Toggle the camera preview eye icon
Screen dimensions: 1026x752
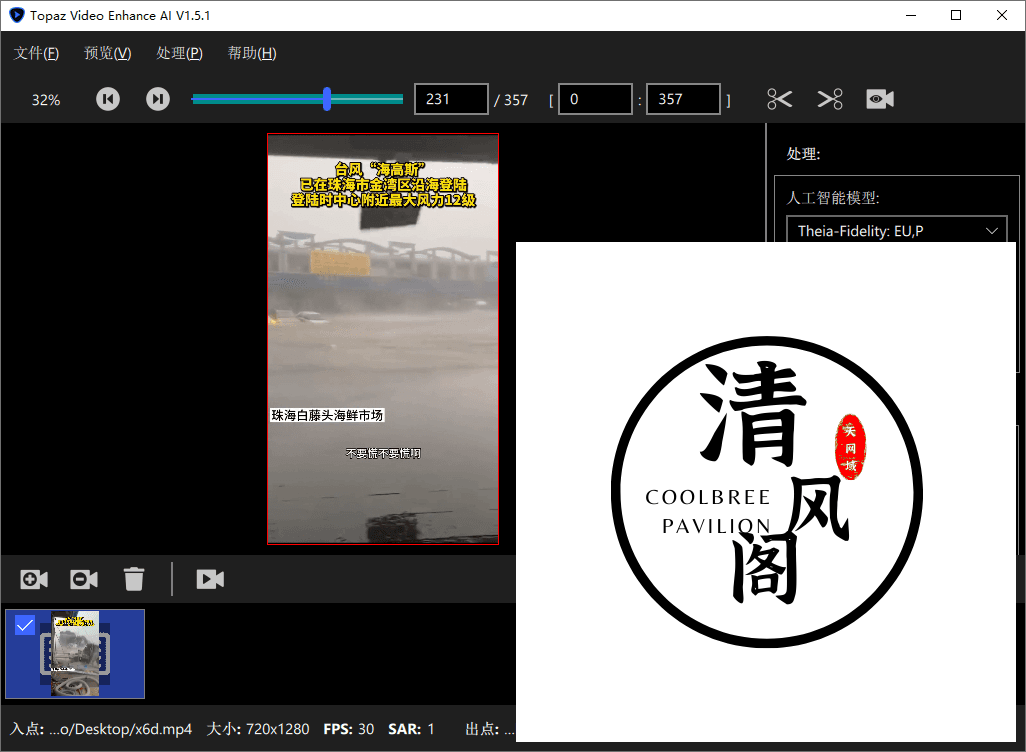880,99
